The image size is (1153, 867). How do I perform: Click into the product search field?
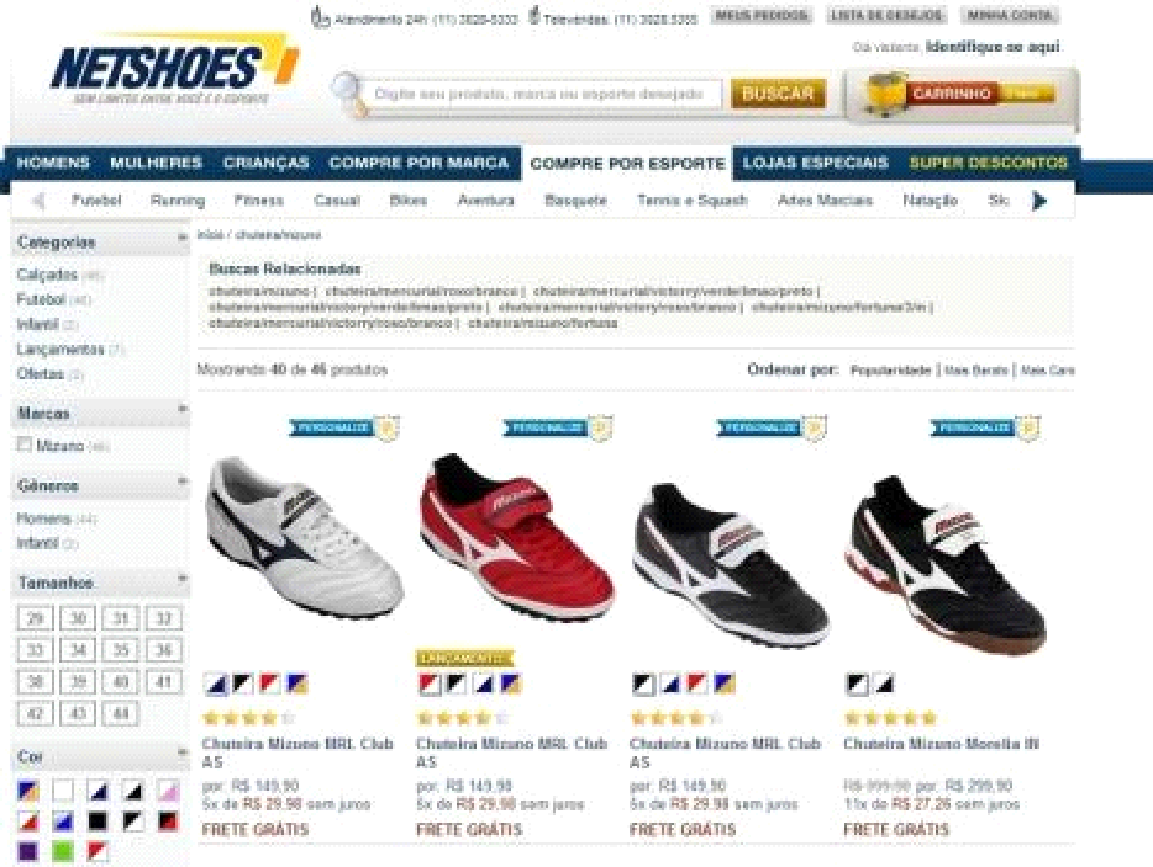[543, 94]
